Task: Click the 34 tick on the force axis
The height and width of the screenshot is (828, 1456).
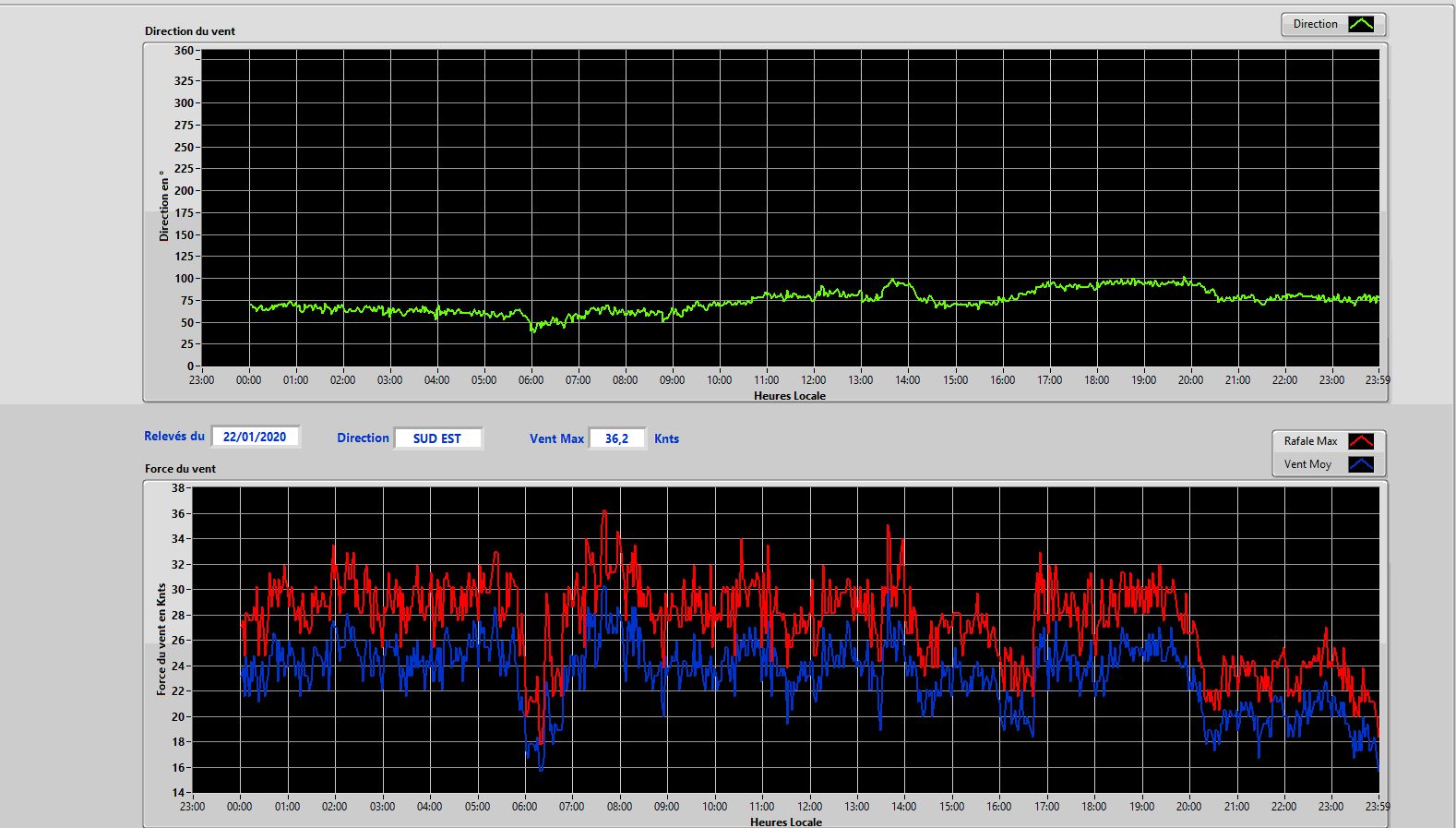Action: pos(178,539)
